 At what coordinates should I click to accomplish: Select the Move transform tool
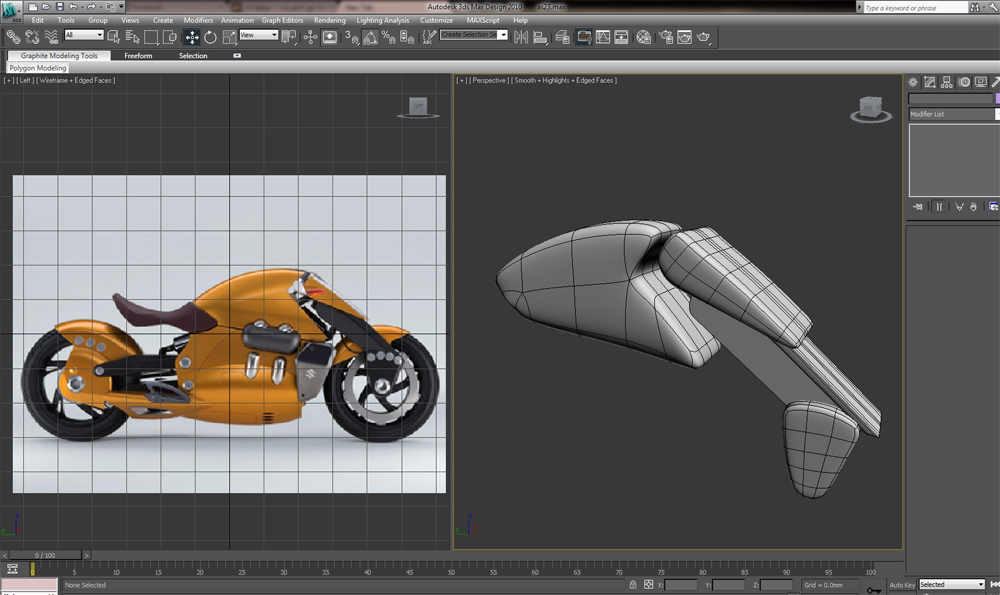192,37
